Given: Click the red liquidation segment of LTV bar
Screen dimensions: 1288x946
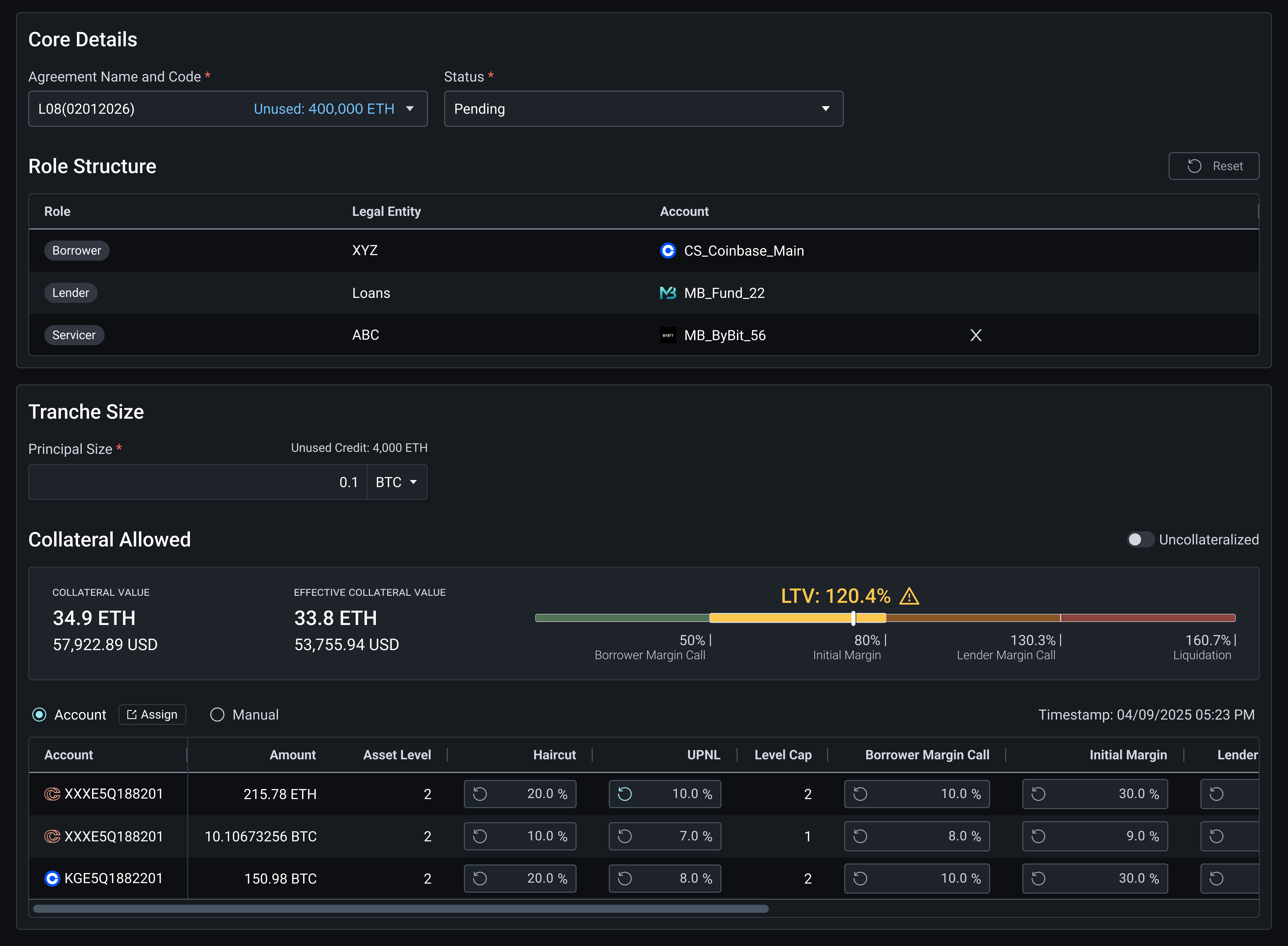Looking at the screenshot, I should click(1148, 618).
